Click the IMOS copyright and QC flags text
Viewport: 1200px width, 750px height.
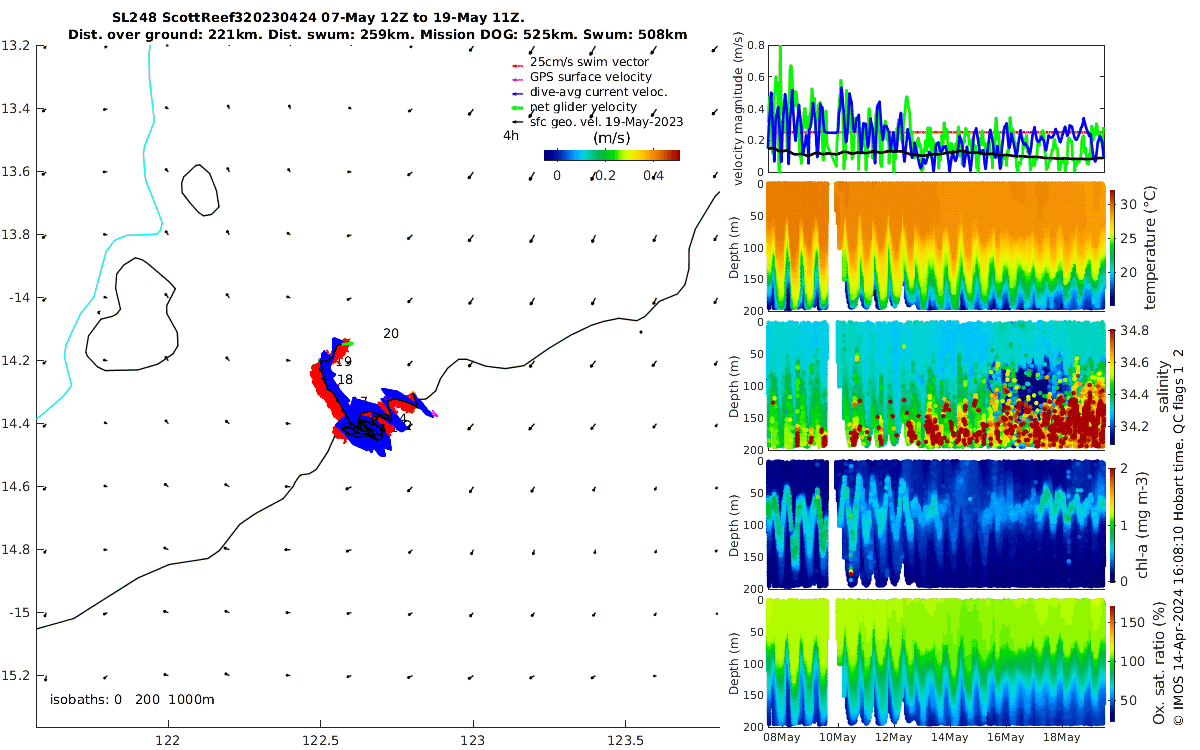coord(1179,536)
